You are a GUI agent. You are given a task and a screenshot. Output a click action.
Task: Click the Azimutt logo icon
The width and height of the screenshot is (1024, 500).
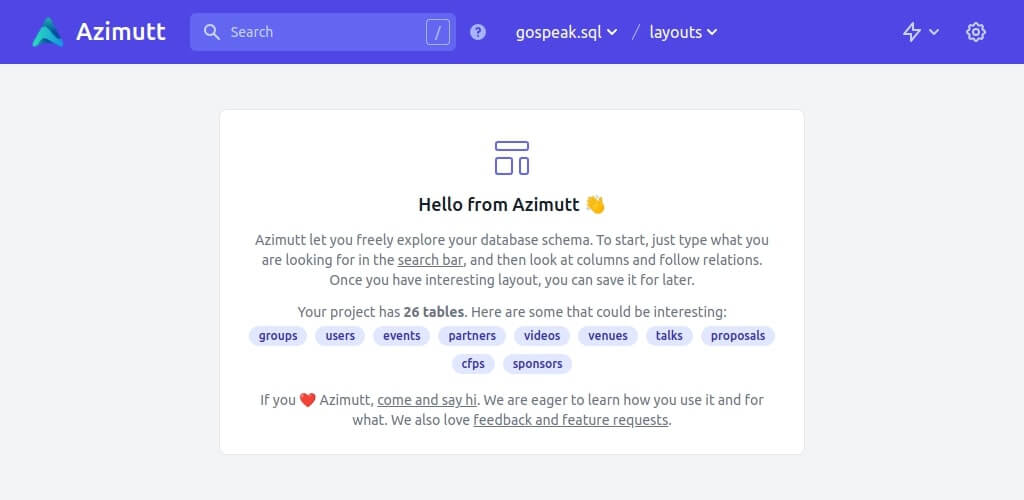[x=47, y=32]
